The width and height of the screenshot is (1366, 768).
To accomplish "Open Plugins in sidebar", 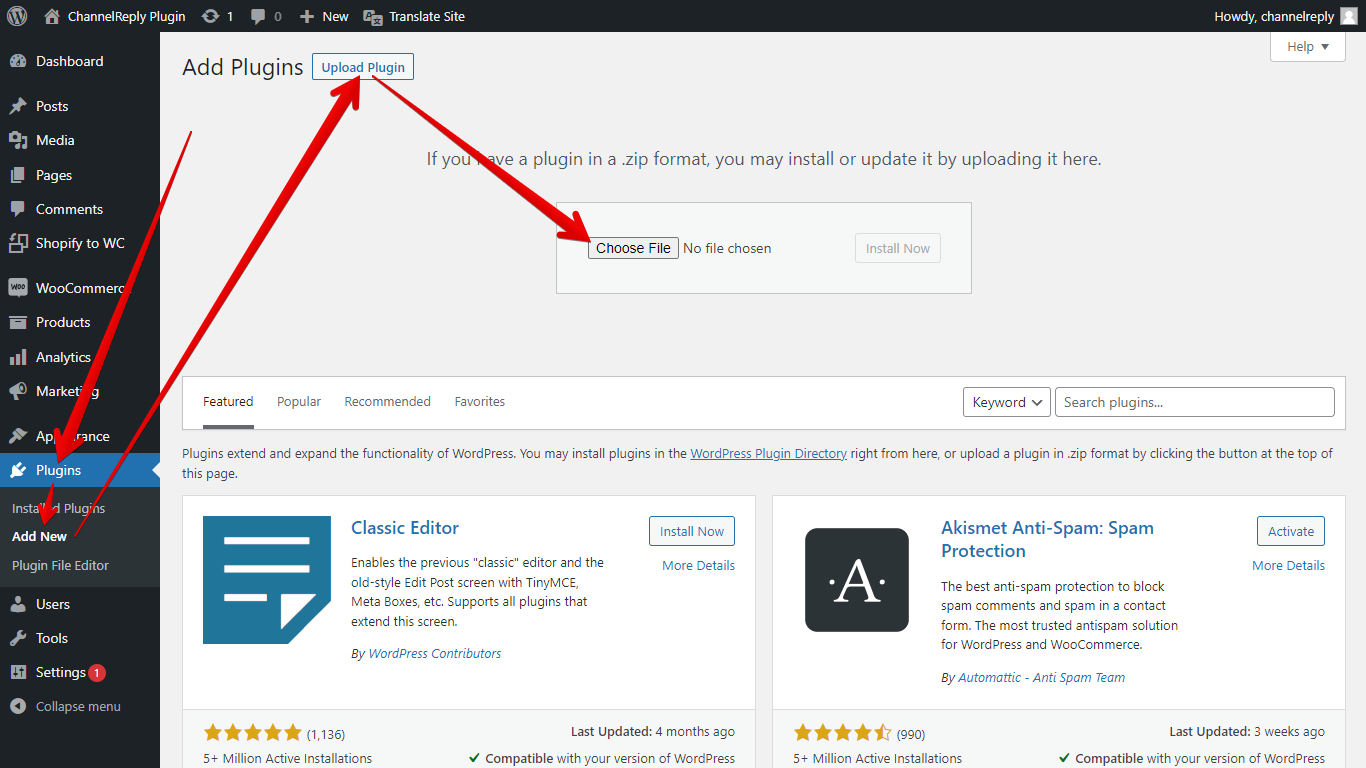I will click(80, 470).
